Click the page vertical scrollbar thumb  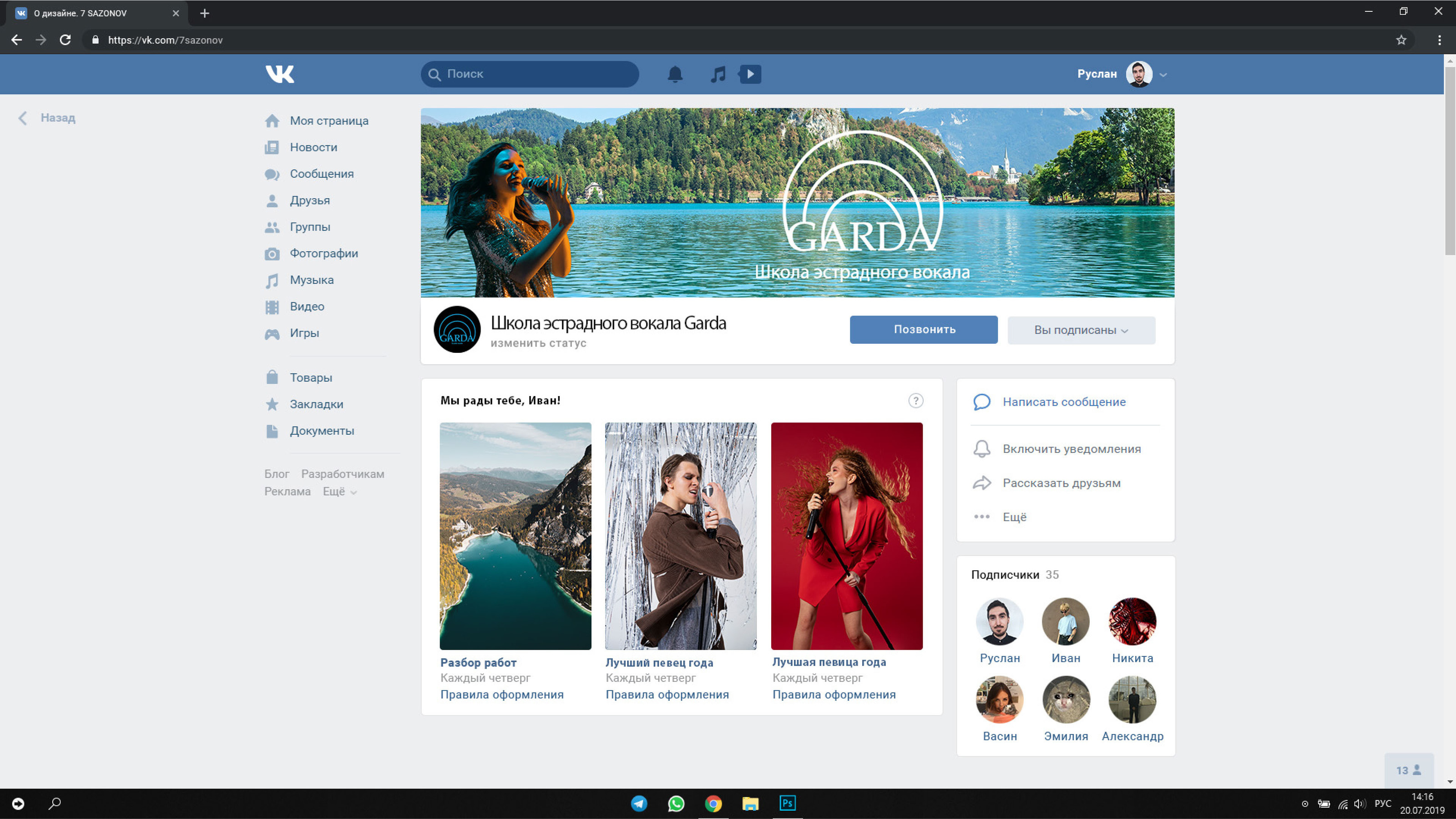click(x=1450, y=161)
